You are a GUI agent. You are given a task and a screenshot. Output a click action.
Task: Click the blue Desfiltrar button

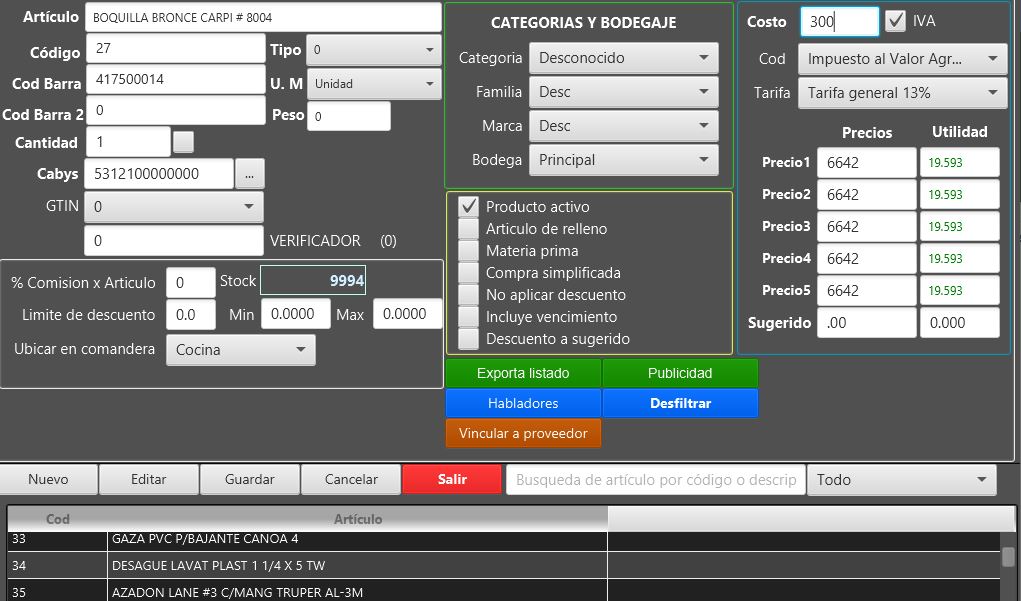[680, 403]
